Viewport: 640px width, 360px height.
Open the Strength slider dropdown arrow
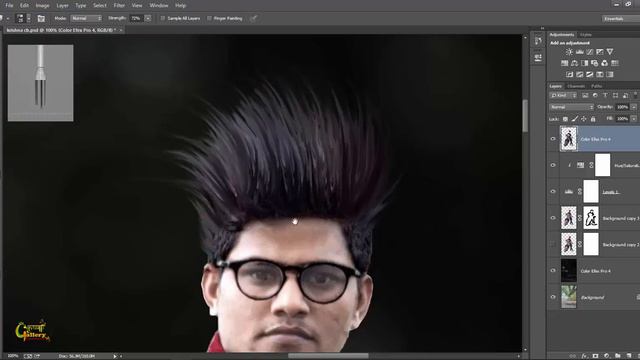coord(148,18)
